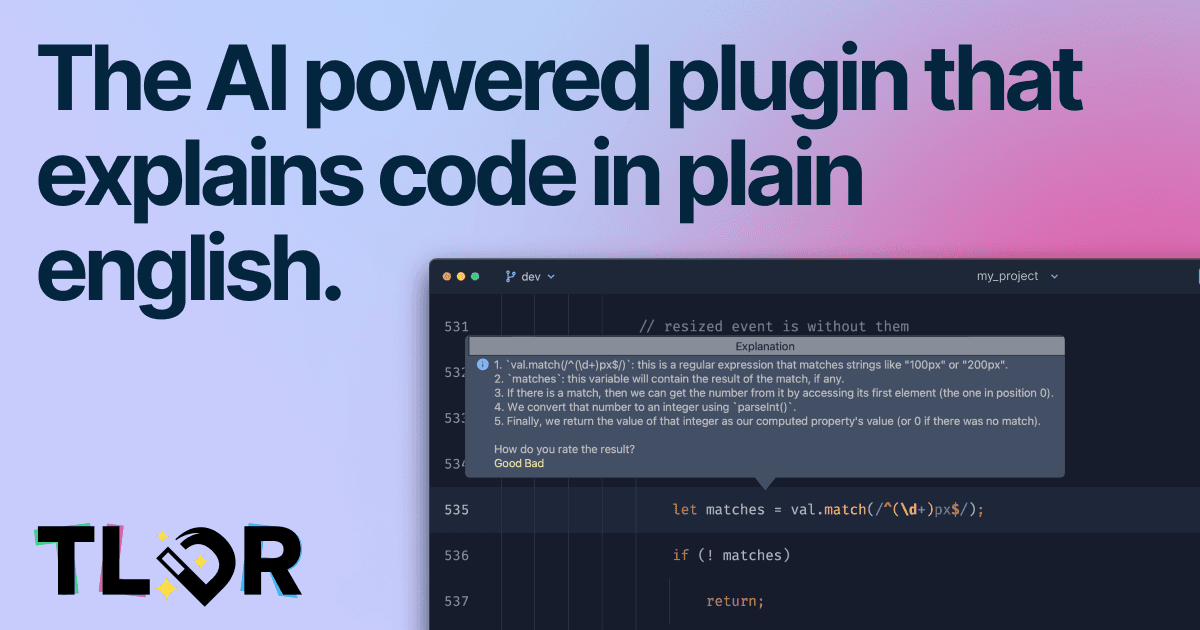Click line number 531 in gutter
1200x630 pixels.
point(456,326)
